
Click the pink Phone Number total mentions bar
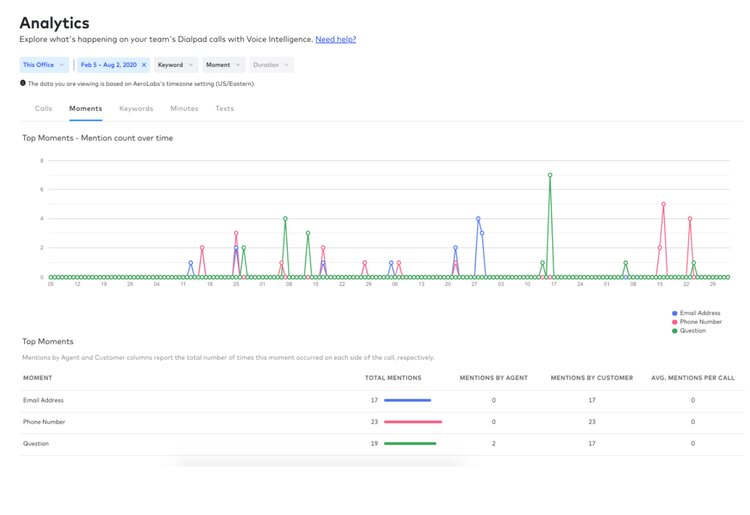413,422
